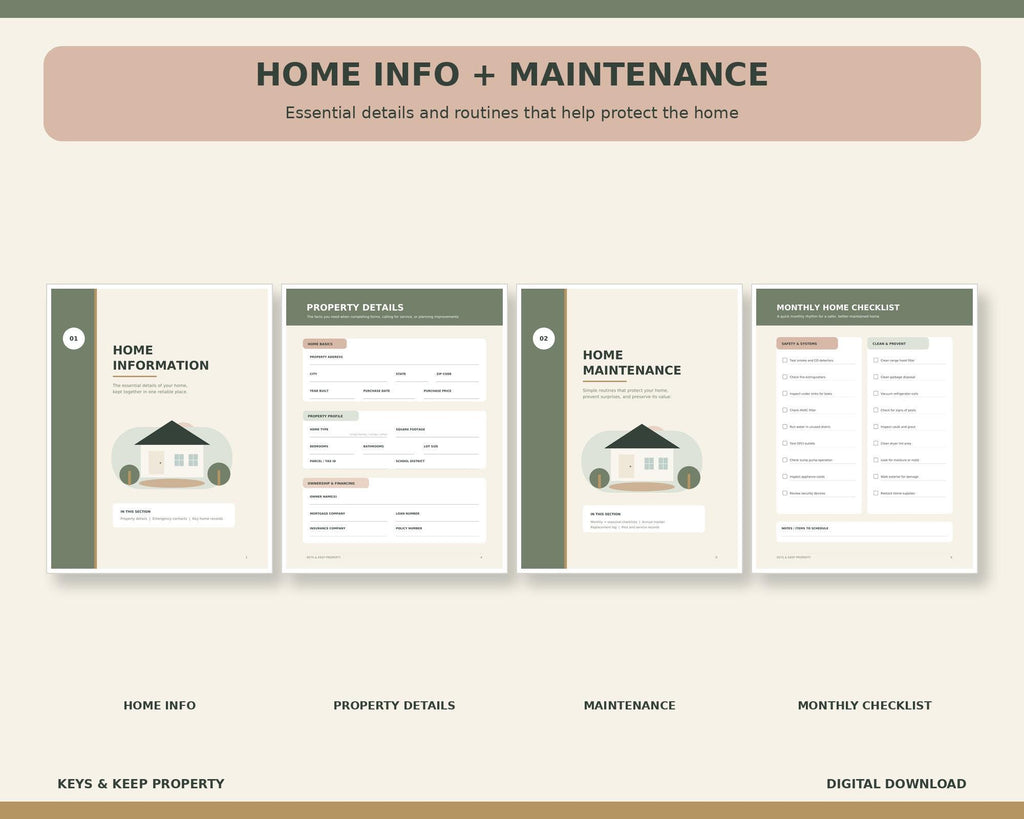Click the 'In This Section' box on Home Information

pos(174,515)
